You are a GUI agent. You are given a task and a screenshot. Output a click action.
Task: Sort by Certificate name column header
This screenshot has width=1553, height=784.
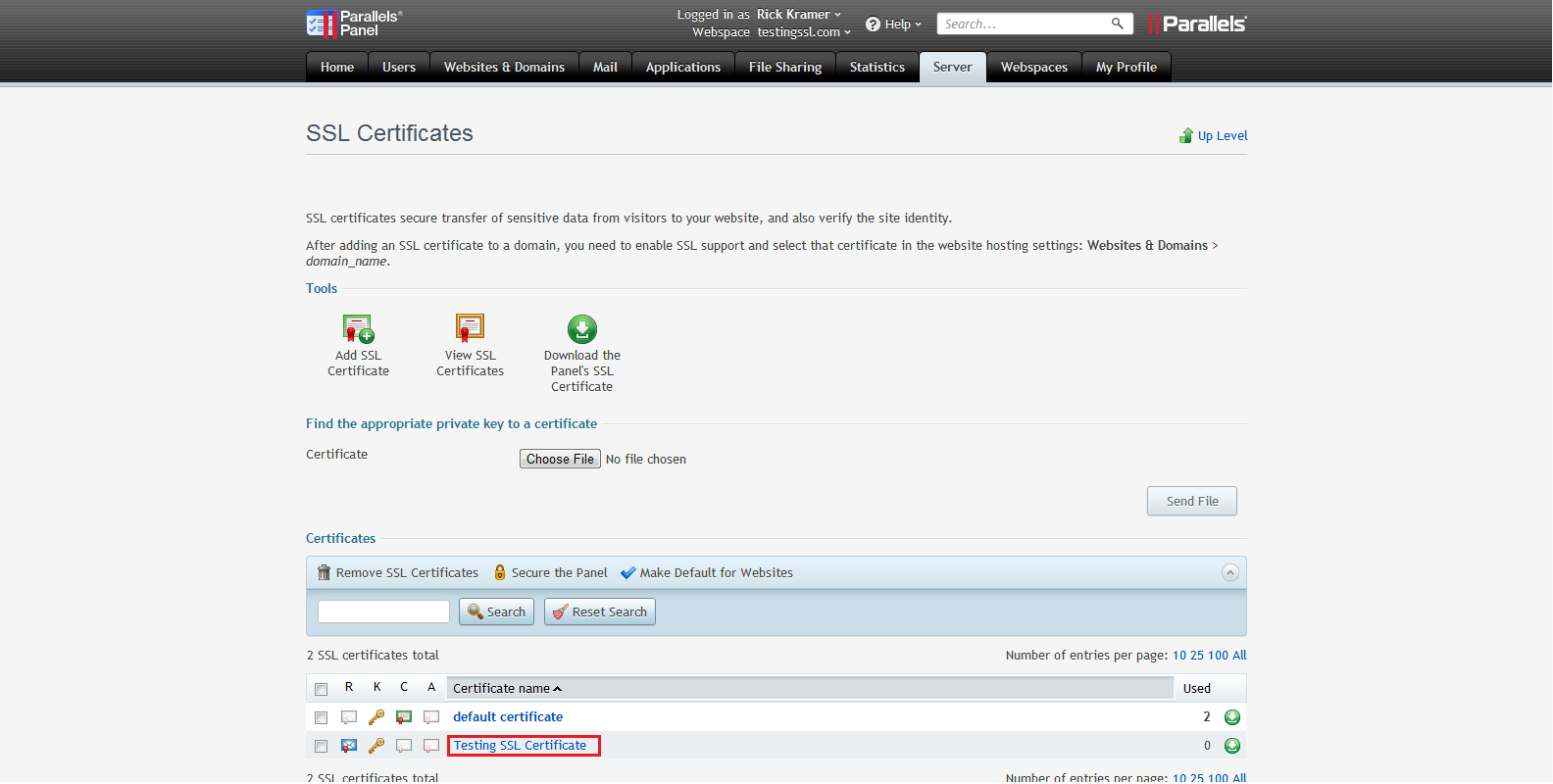507,688
